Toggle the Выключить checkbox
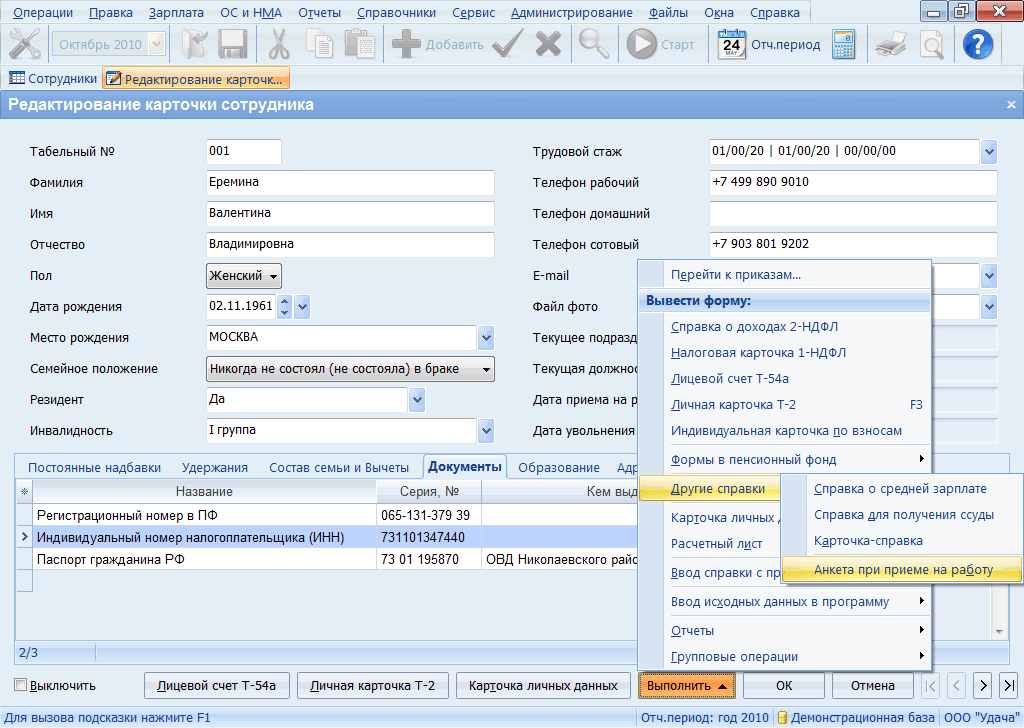This screenshot has height=728, width=1024. coord(21,686)
